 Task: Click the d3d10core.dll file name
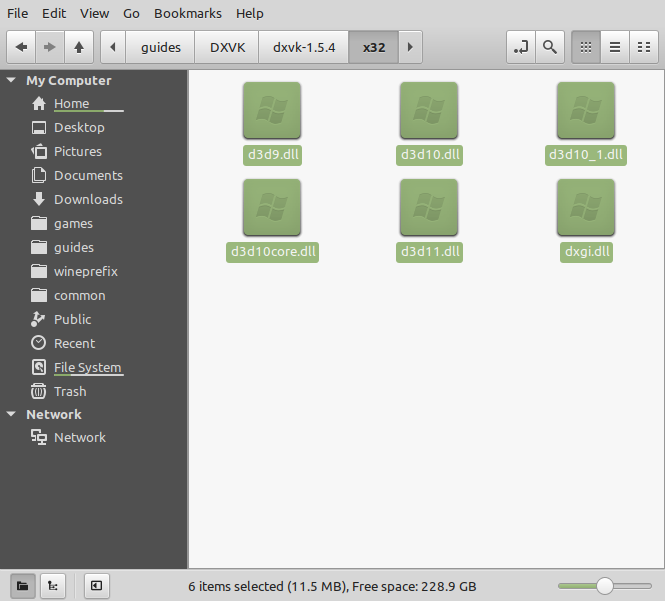[273, 252]
